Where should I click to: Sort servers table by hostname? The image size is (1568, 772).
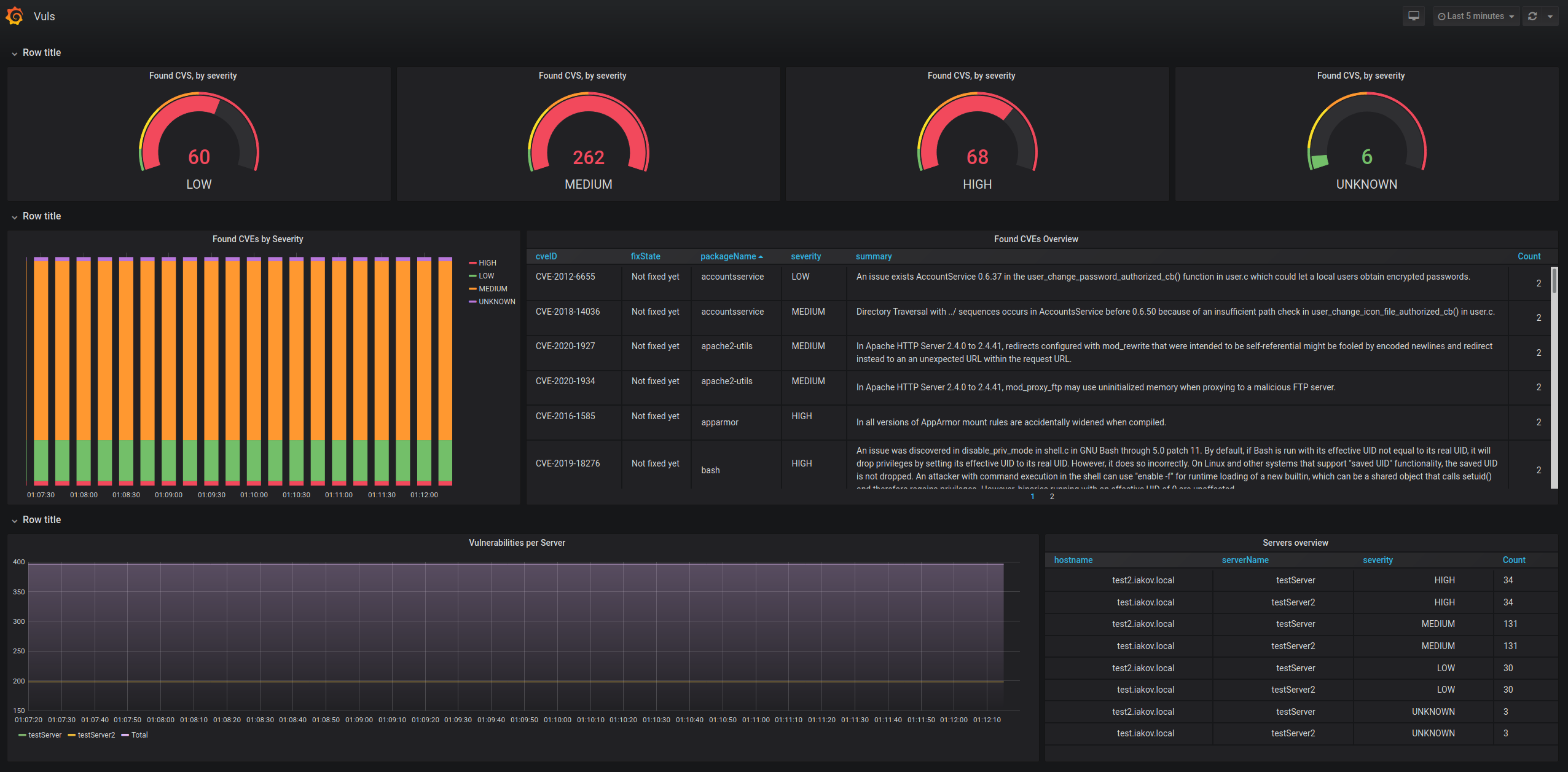point(1073,560)
